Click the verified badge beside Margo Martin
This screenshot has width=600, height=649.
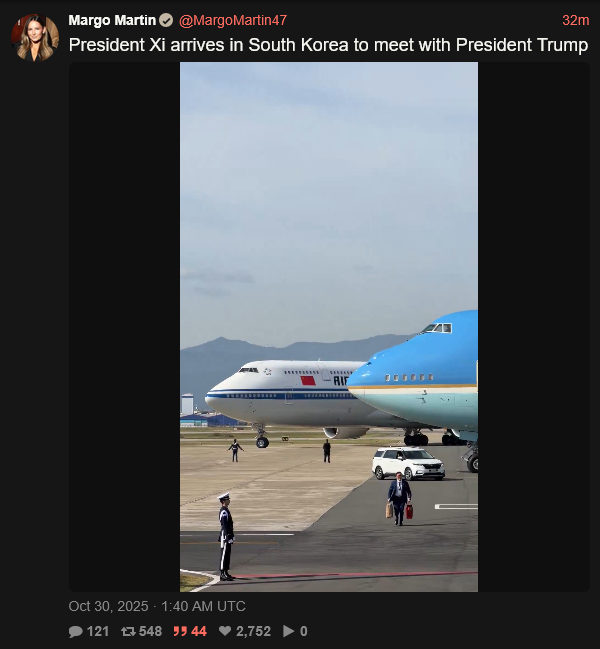(x=166, y=20)
